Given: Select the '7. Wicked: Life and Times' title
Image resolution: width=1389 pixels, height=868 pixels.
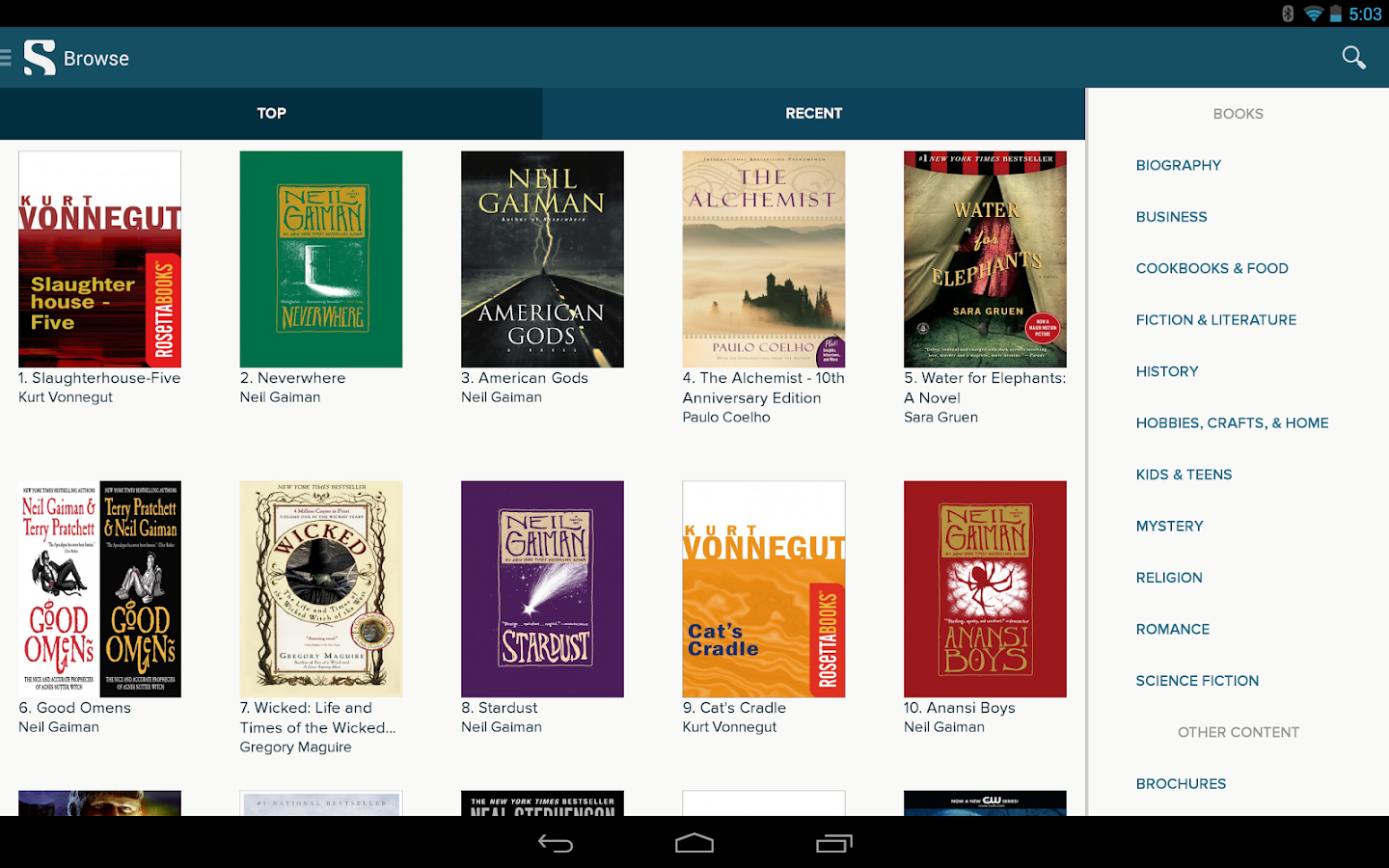Looking at the screenshot, I should click(x=318, y=718).
